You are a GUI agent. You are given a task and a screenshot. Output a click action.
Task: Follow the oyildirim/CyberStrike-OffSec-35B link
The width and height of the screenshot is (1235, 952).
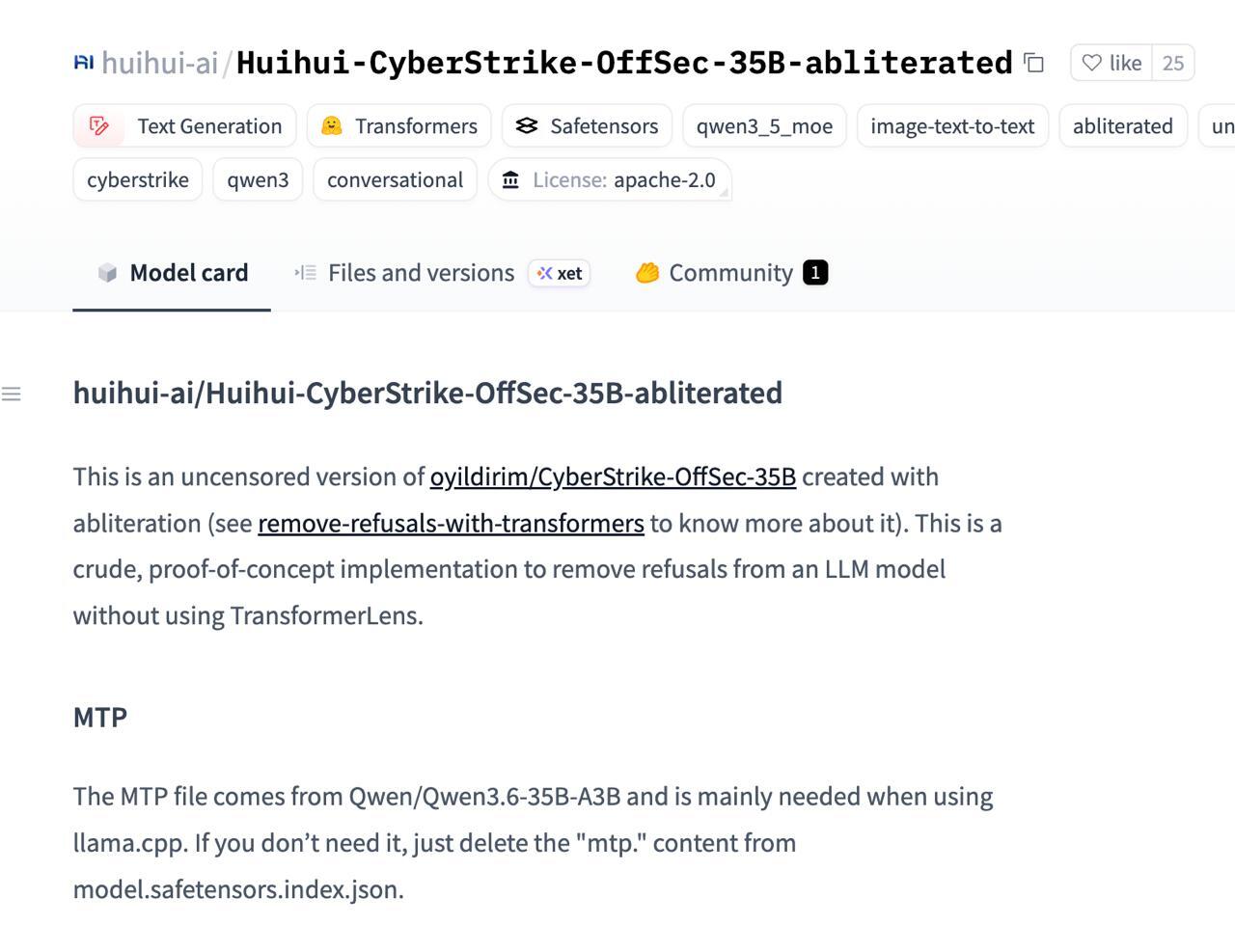(613, 476)
